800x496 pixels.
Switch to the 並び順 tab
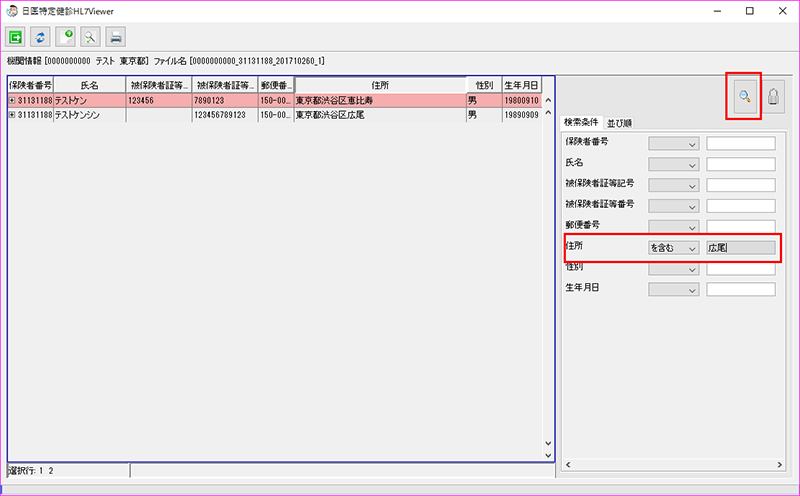620,123
